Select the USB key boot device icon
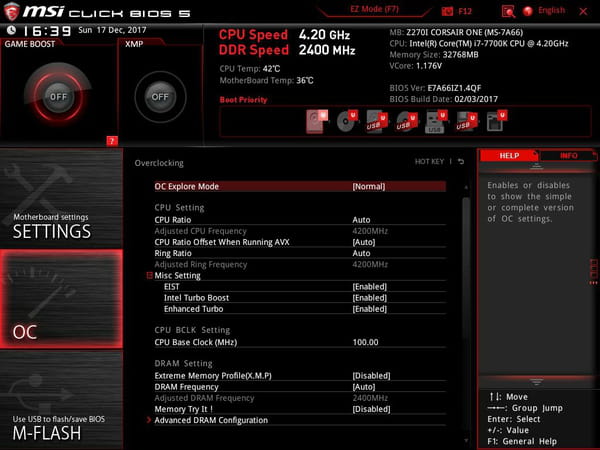The width and height of the screenshot is (600, 450). coord(437,121)
